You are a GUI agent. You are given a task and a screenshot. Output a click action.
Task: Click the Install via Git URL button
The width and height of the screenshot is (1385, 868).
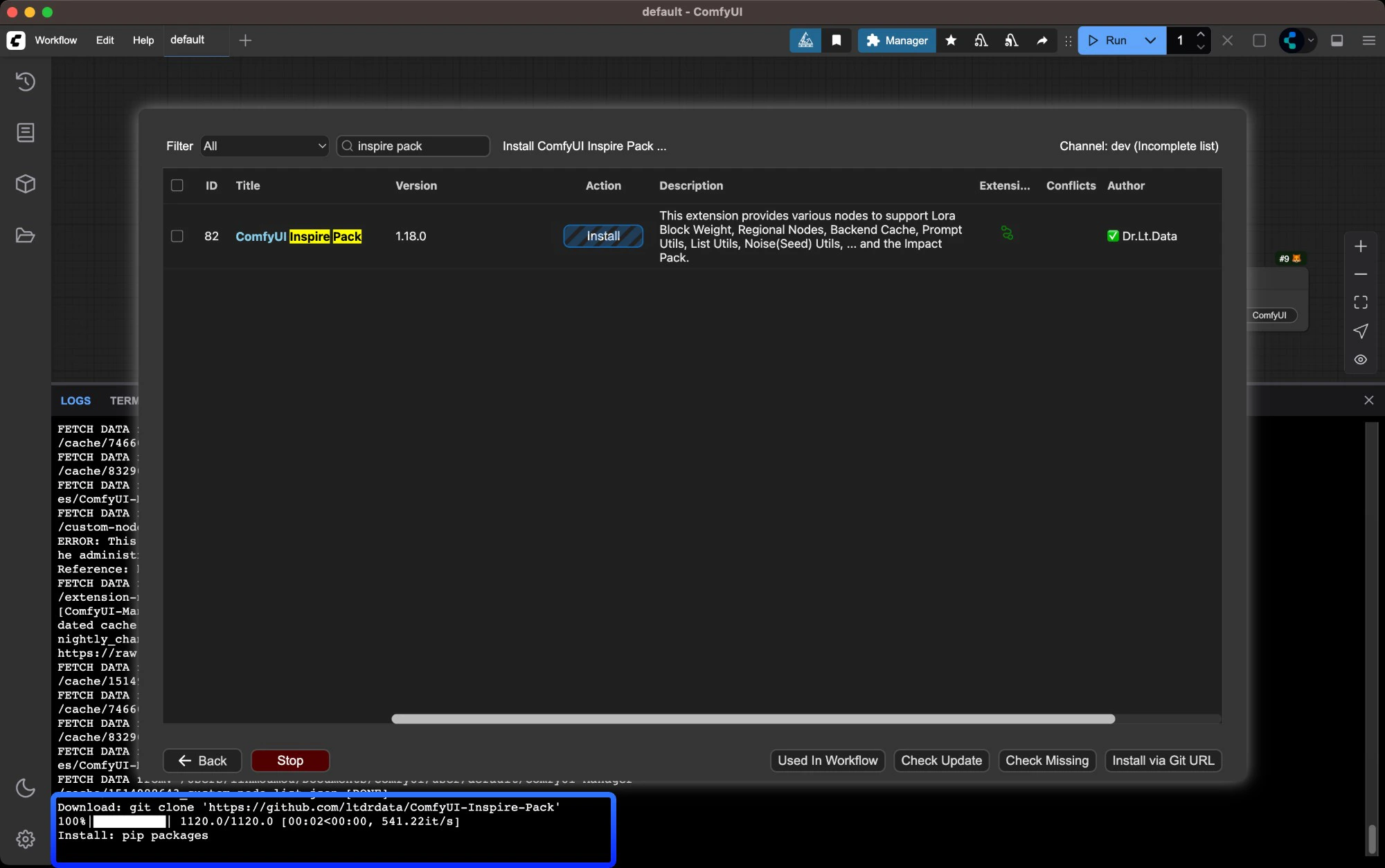coord(1163,761)
